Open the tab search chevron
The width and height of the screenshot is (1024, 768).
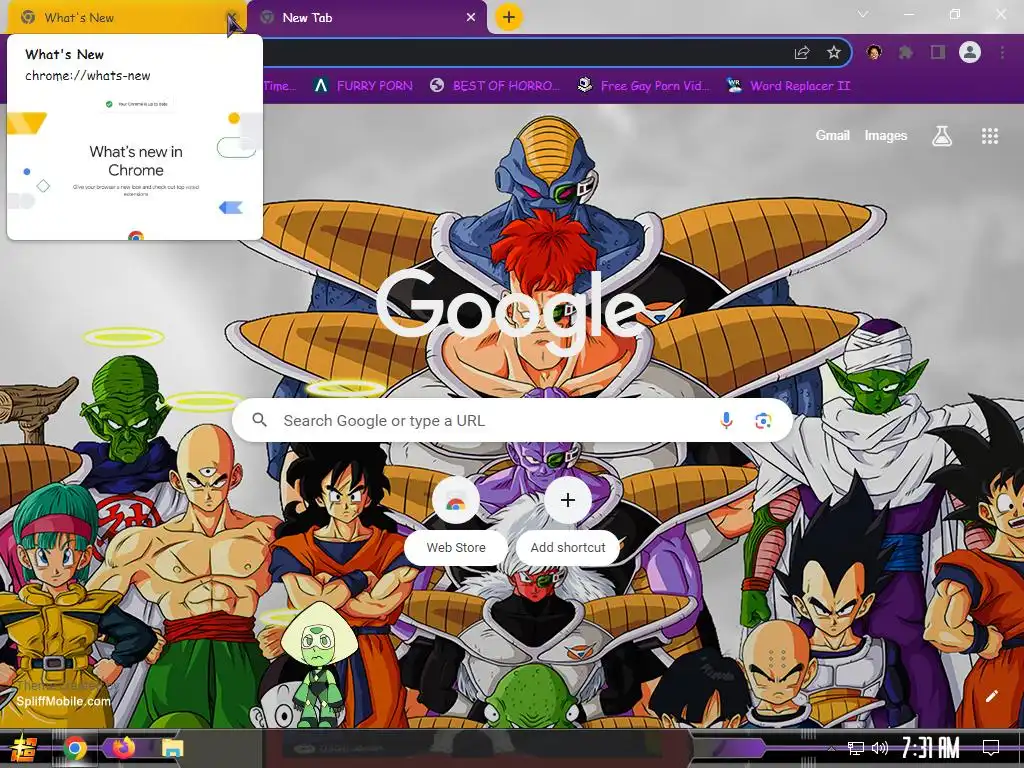(863, 14)
